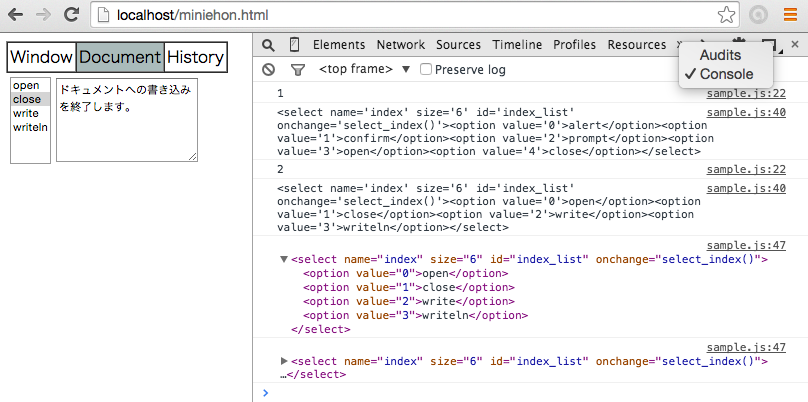Click the option value="1" close node
The width and height of the screenshot is (808, 402).
[x=409, y=287]
